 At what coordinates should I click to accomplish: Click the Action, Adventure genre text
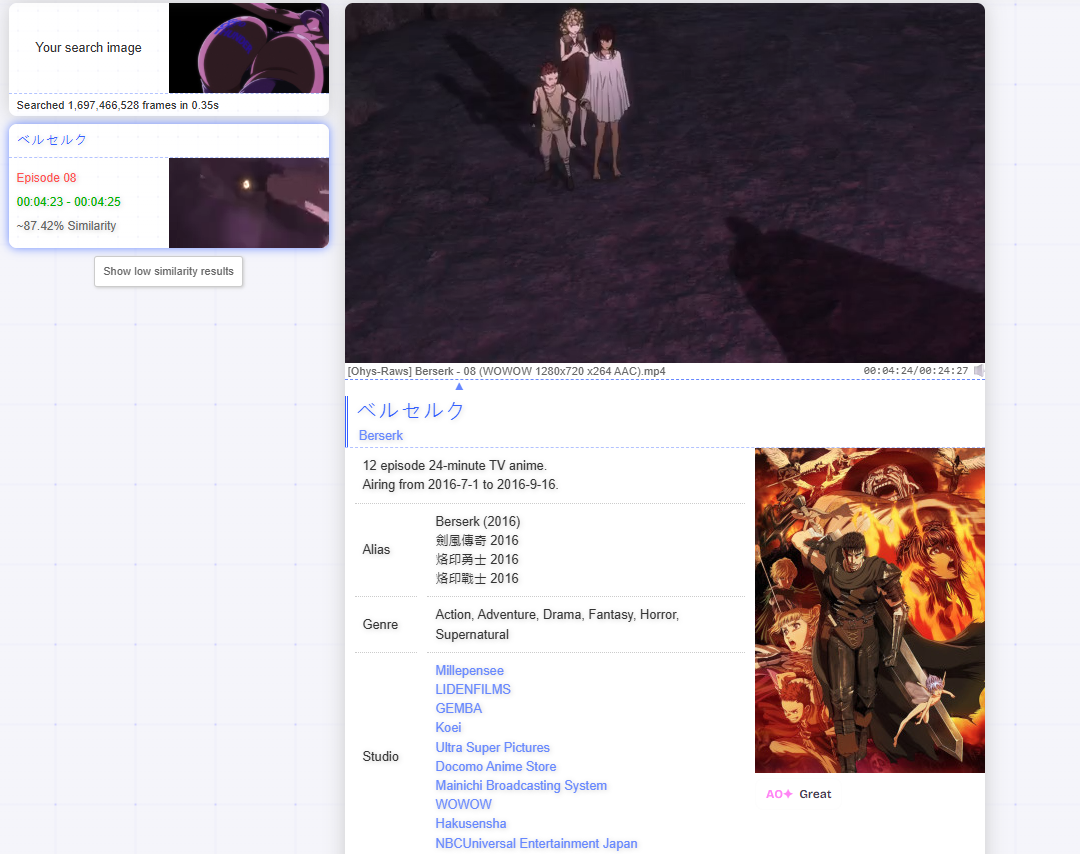click(557, 625)
